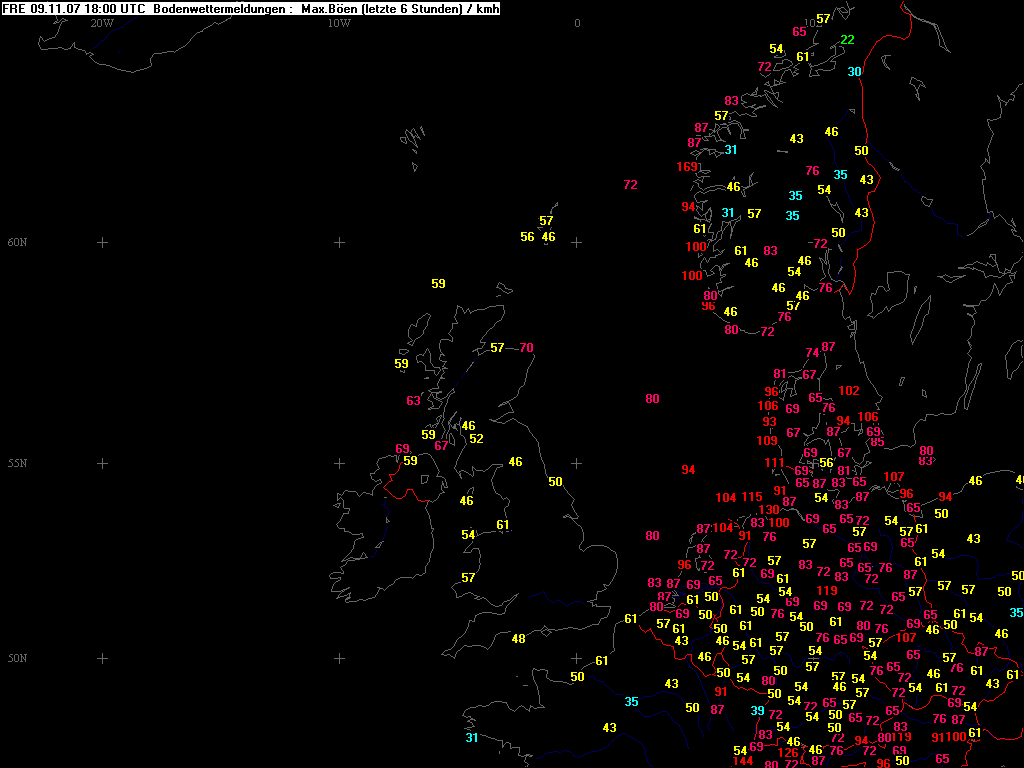
Task: Pick the 144 gust value at bottom
Action: [743, 761]
